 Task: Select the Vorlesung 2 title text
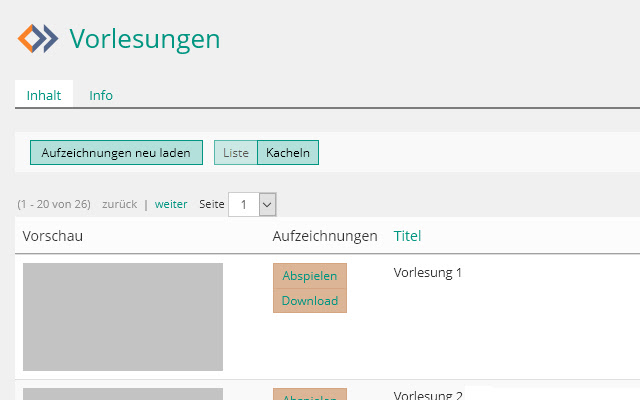tap(428, 395)
